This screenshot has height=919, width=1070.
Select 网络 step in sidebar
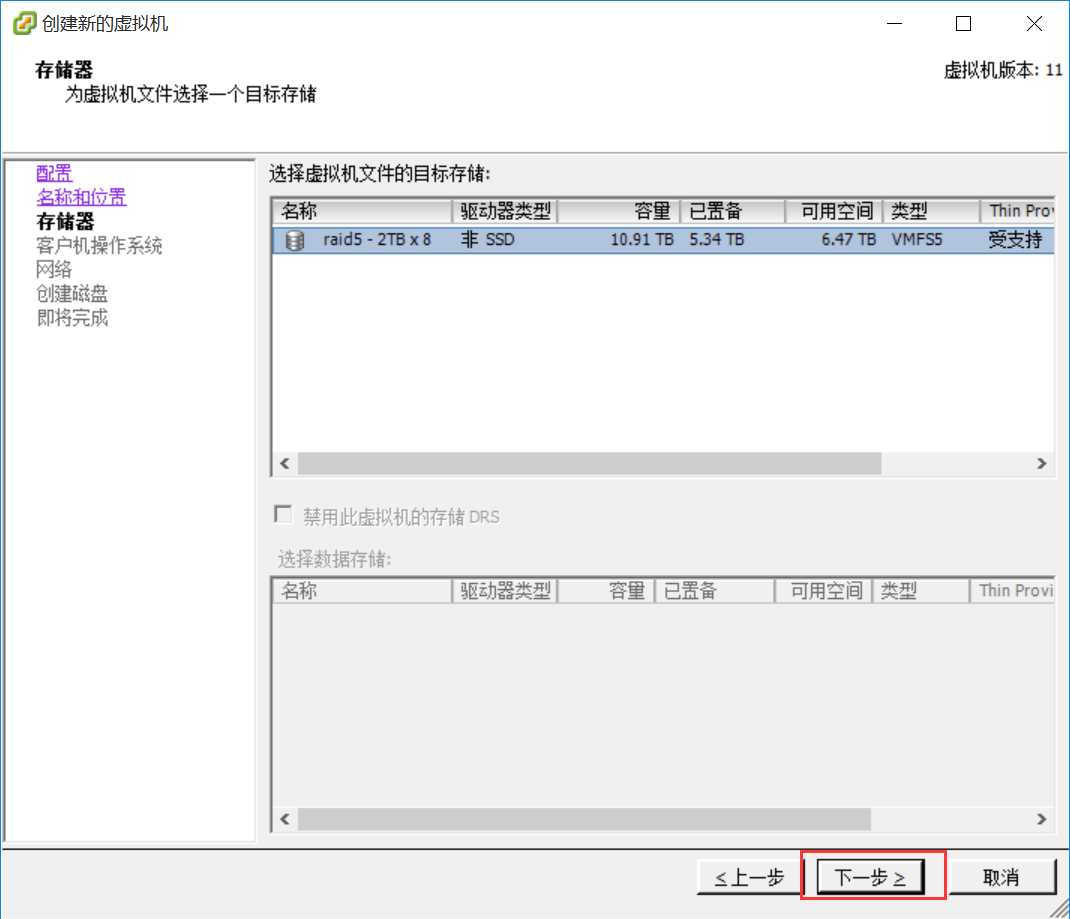[54, 269]
